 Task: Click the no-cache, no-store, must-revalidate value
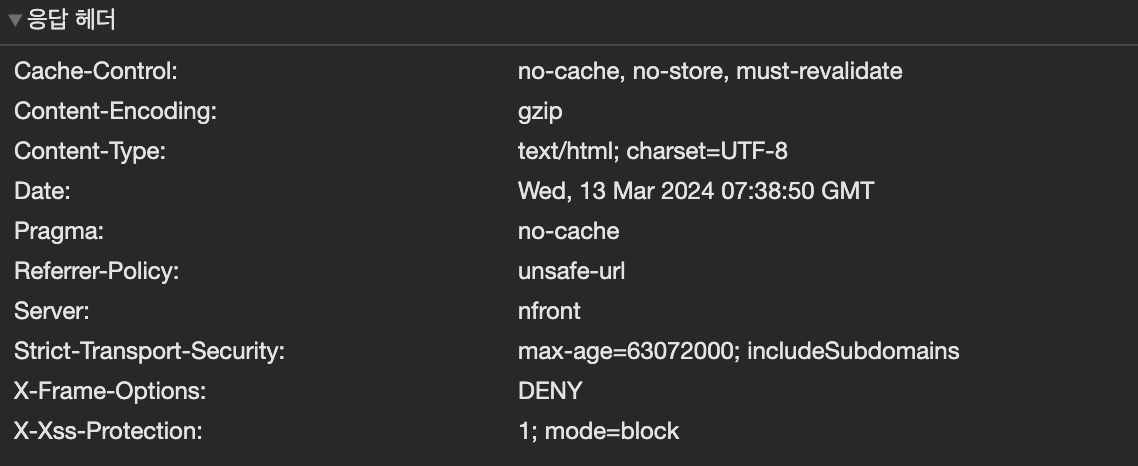(710, 72)
